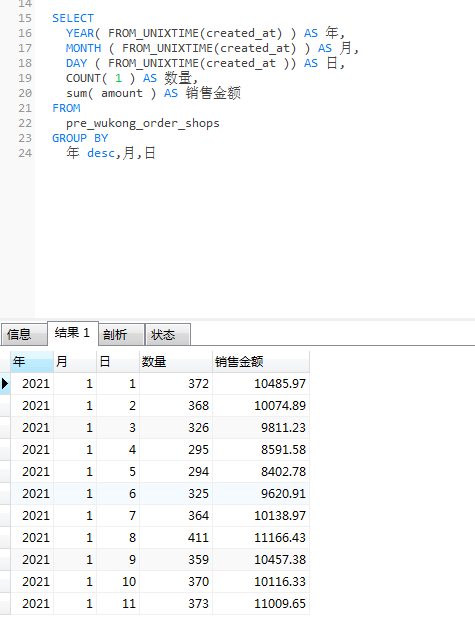The width and height of the screenshot is (475, 631).
Task: Select cell with amount 10138.97
Action: 261,516
